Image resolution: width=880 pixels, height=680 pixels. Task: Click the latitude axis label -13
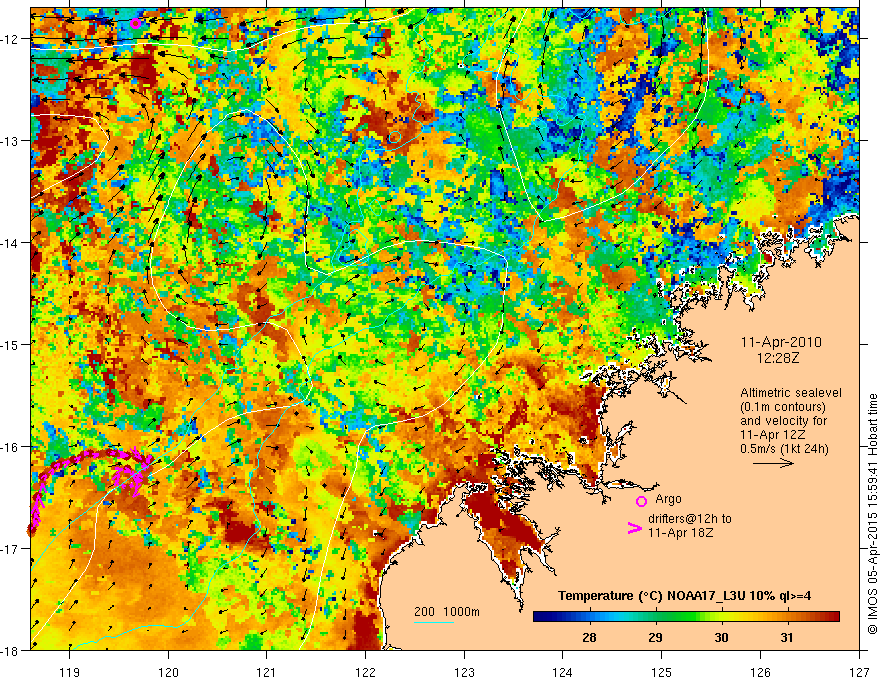click(x=10, y=141)
